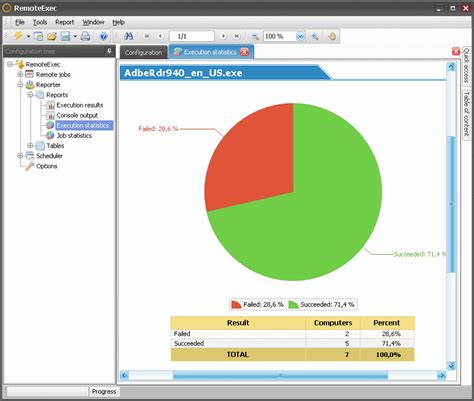Click the page number field showing 1/1

click(x=192, y=36)
